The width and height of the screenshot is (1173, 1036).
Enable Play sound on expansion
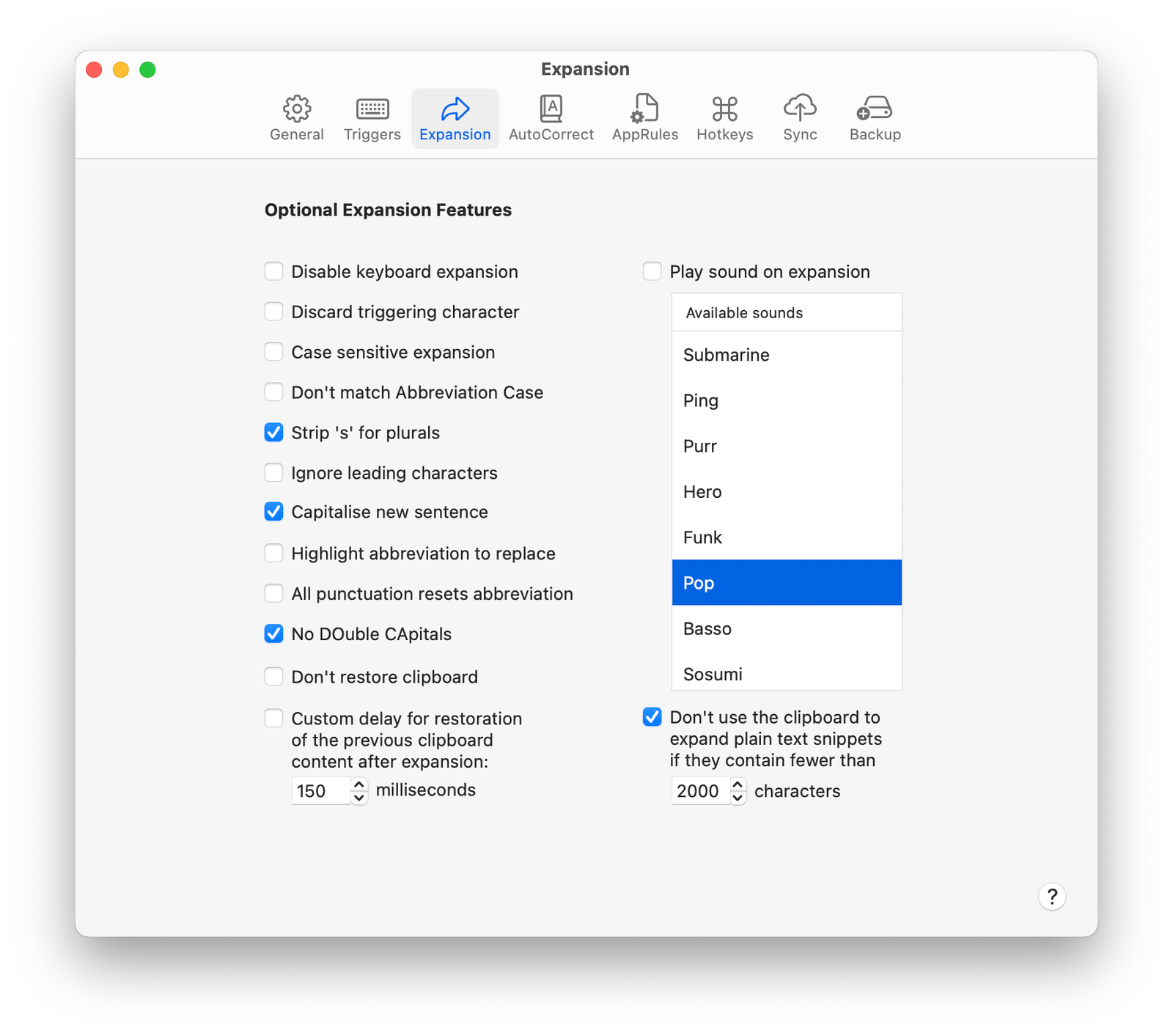coord(652,271)
